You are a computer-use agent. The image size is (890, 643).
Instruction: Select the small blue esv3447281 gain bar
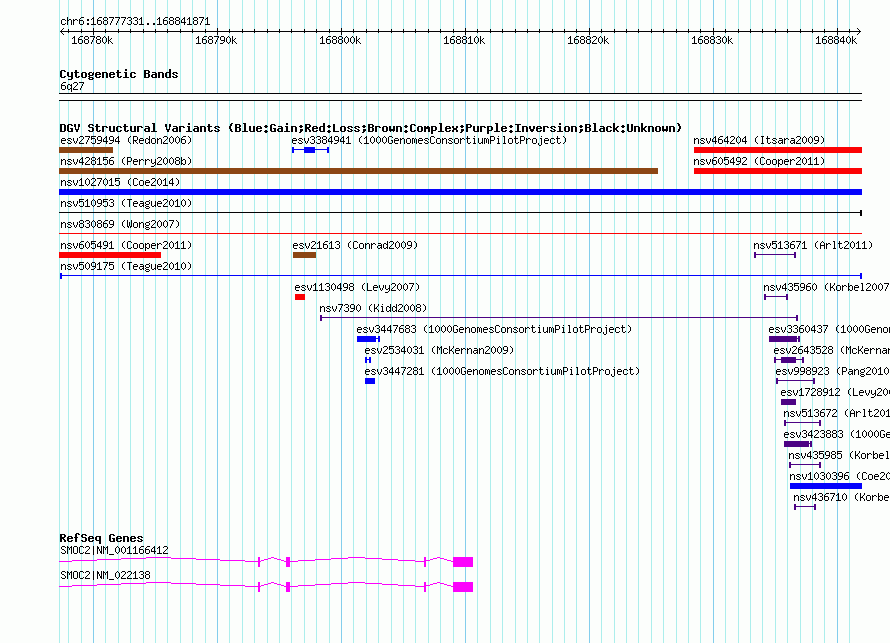(x=370, y=381)
